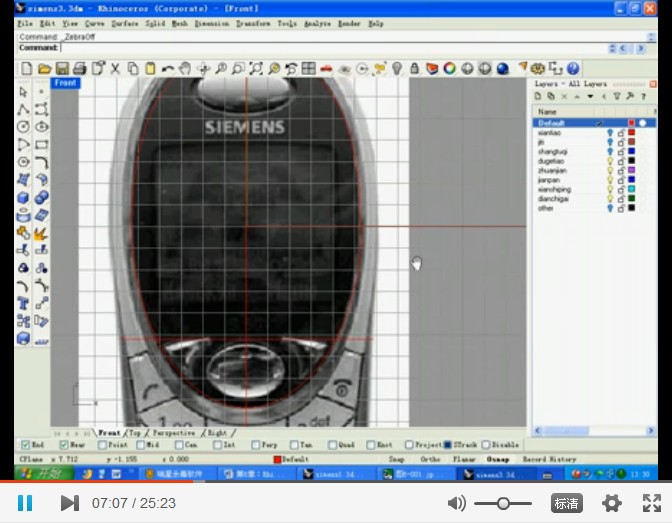The width and height of the screenshot is (672, 523).
Task: Choose the polyline tool in left sidebar
Action: [23, 110]
